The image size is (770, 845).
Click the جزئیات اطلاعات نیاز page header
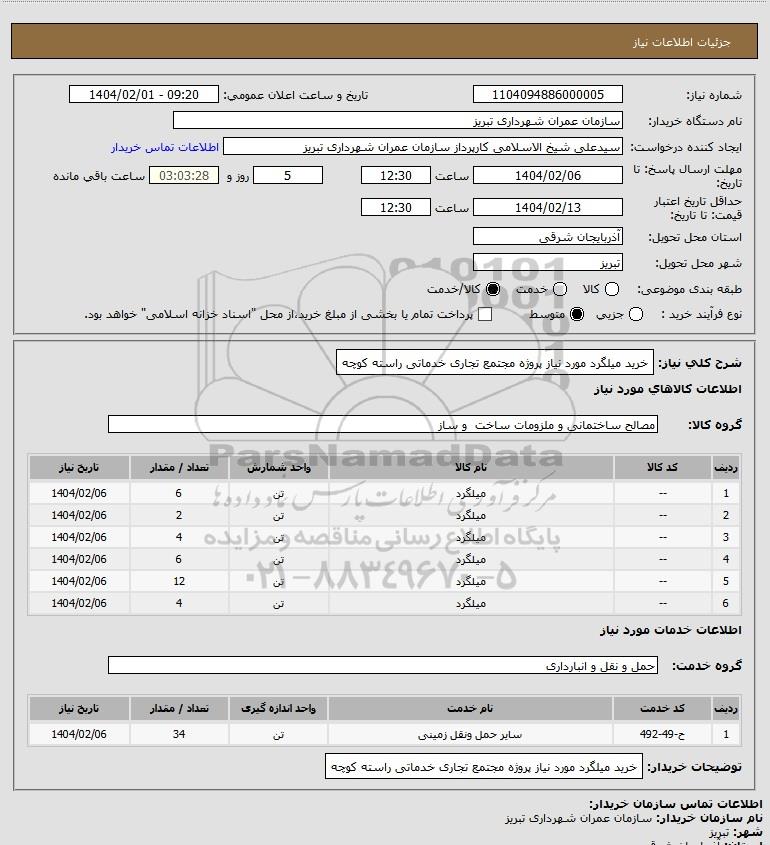[x=682, y=42]
